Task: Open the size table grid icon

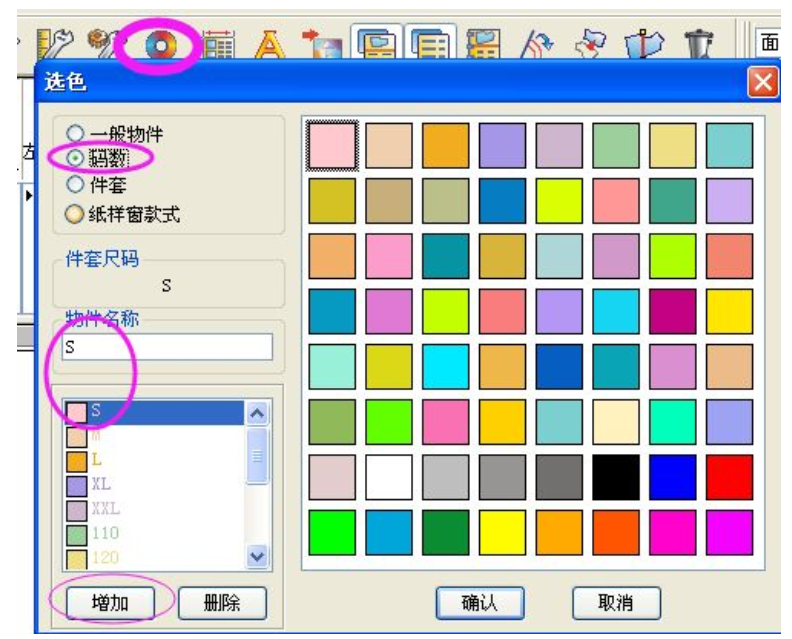Action: click(218, 44)
